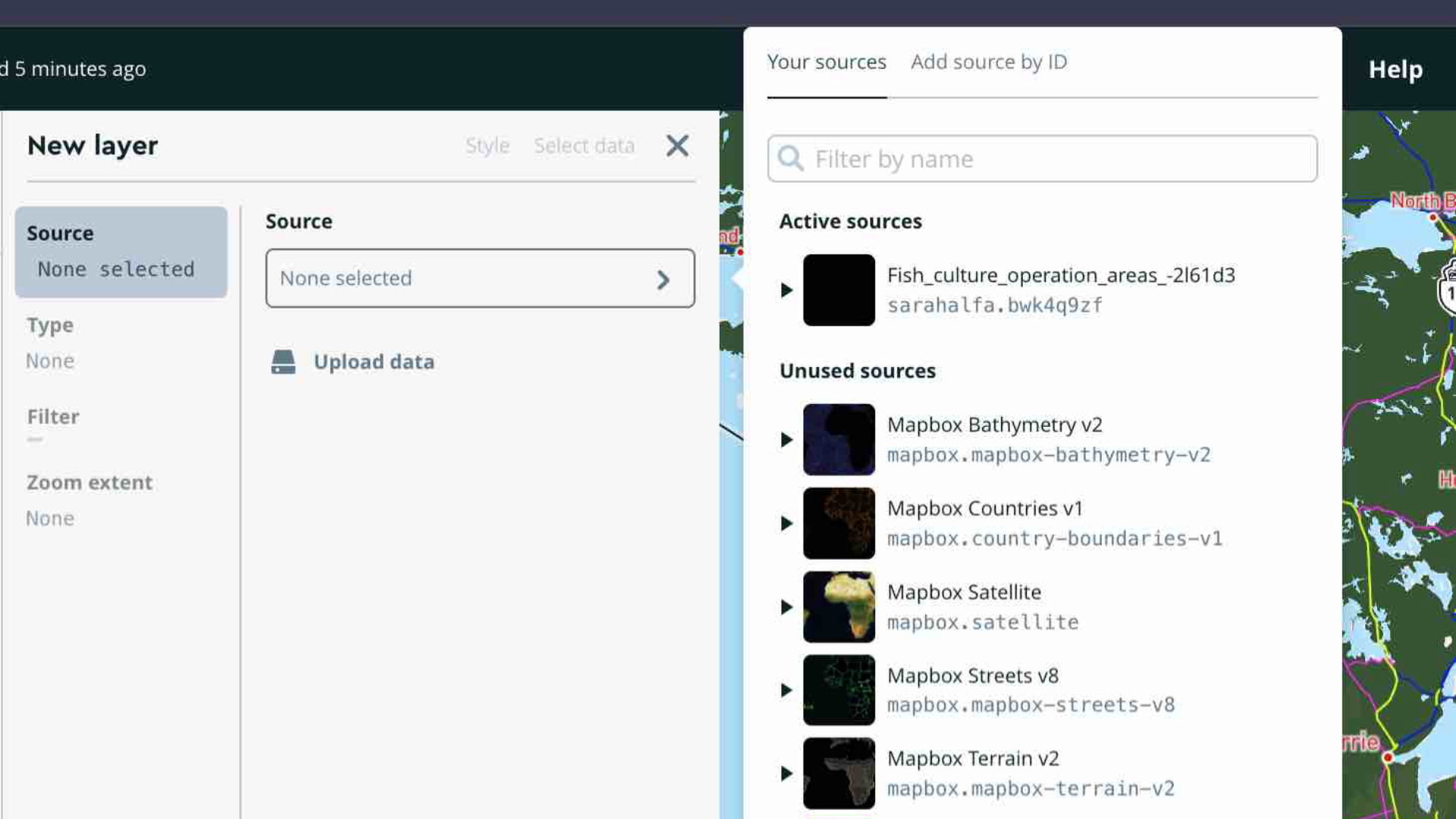Select the Your sources tab

click(x=827, y=62)
